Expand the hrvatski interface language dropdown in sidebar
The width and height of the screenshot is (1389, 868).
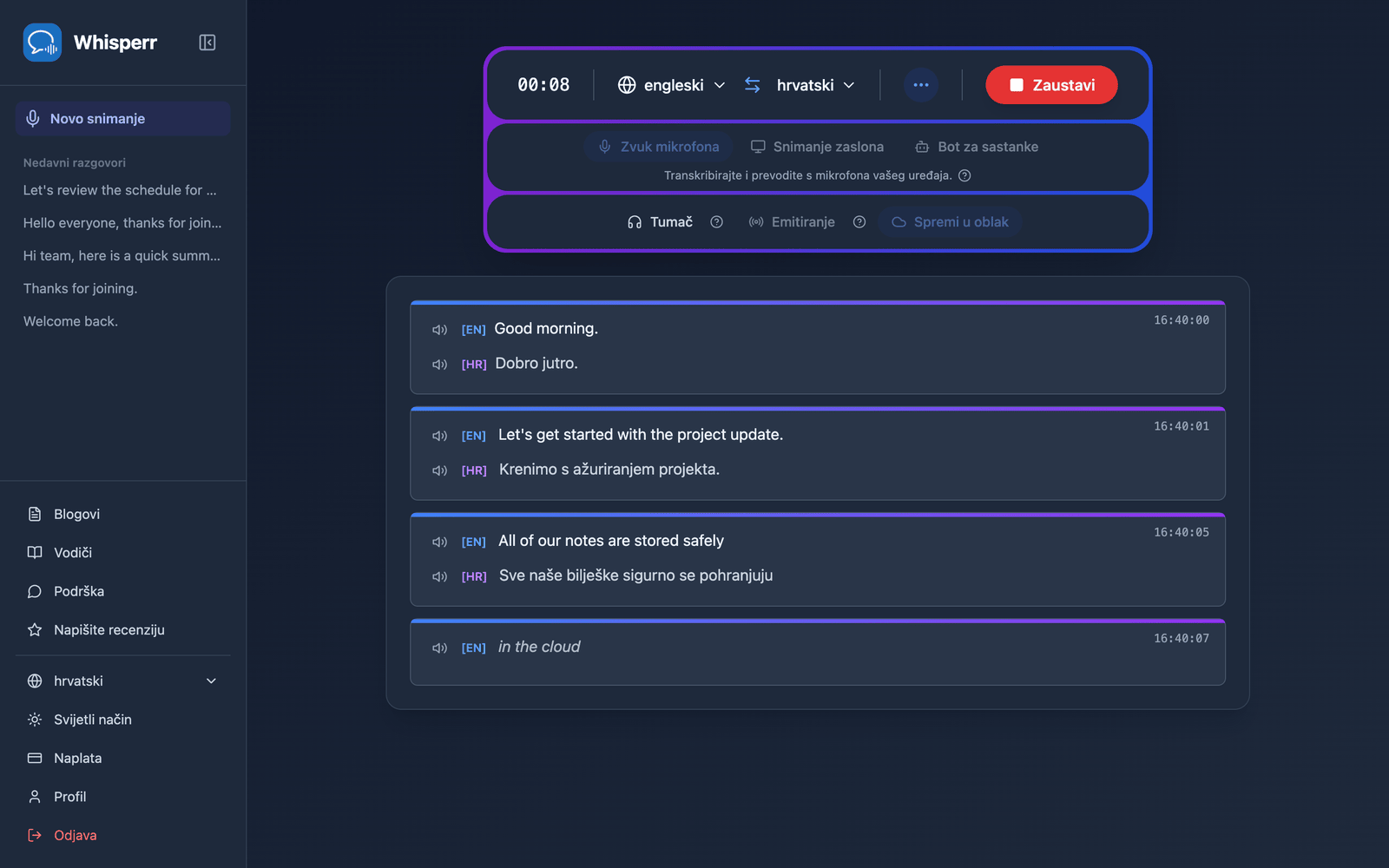(x=122, y=681)
